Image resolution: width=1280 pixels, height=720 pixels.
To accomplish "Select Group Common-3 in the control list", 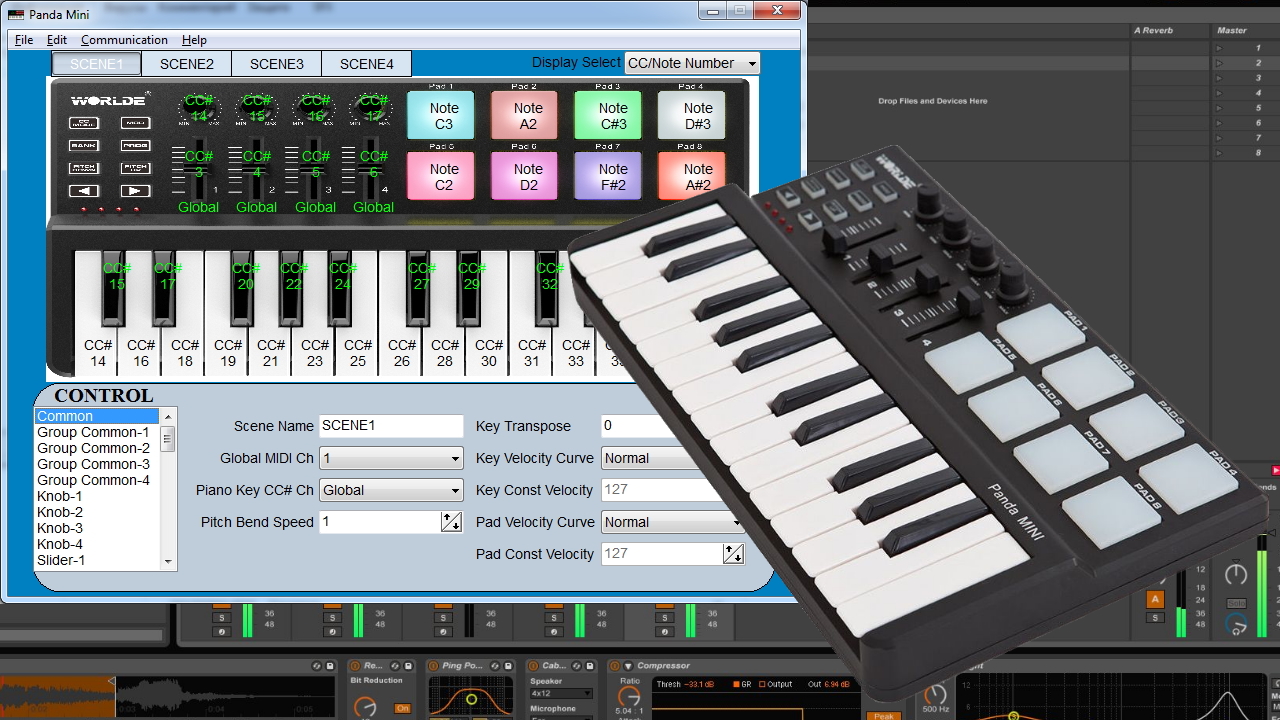I will coord(97,464).
